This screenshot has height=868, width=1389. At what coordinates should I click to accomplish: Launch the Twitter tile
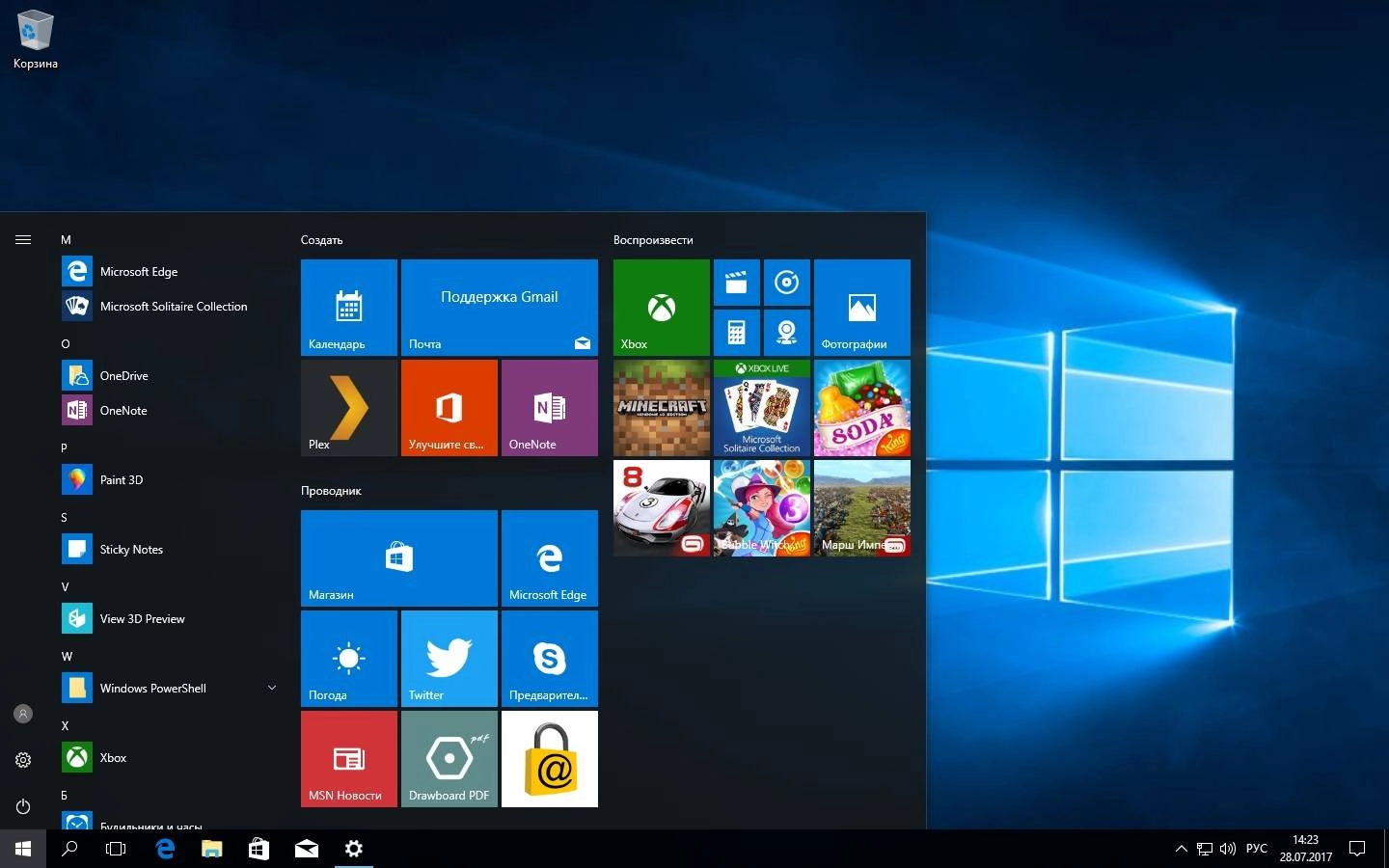pos(449,659)
